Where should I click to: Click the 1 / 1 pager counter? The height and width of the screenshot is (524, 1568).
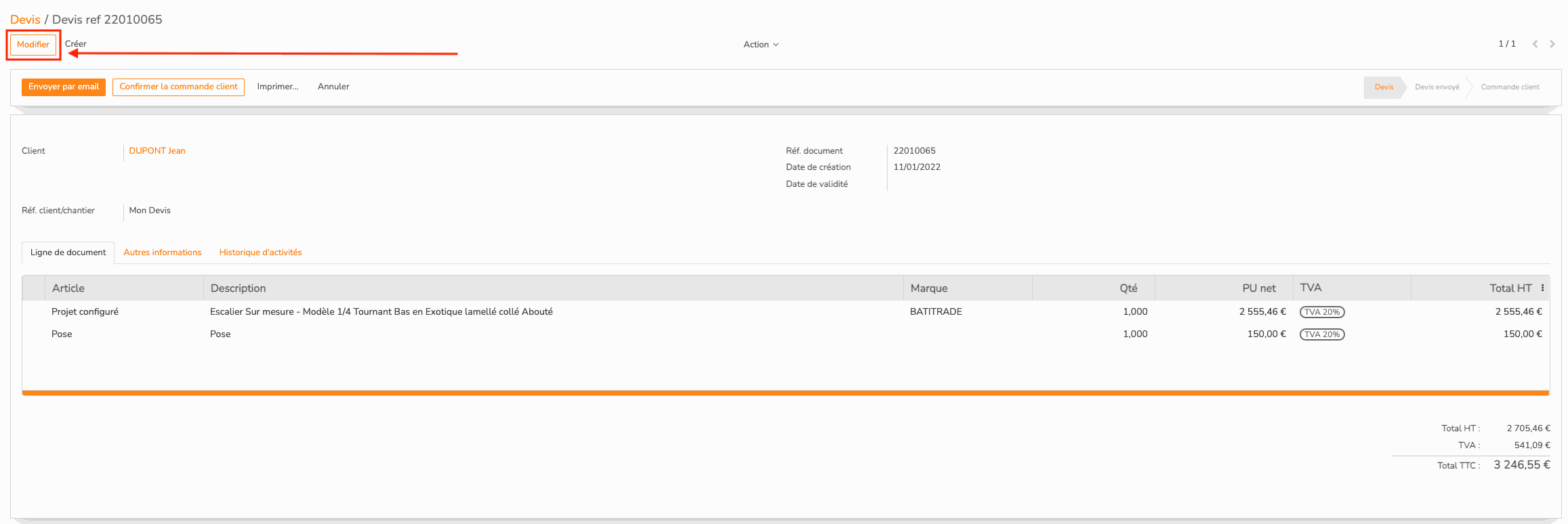point(1507,44)
